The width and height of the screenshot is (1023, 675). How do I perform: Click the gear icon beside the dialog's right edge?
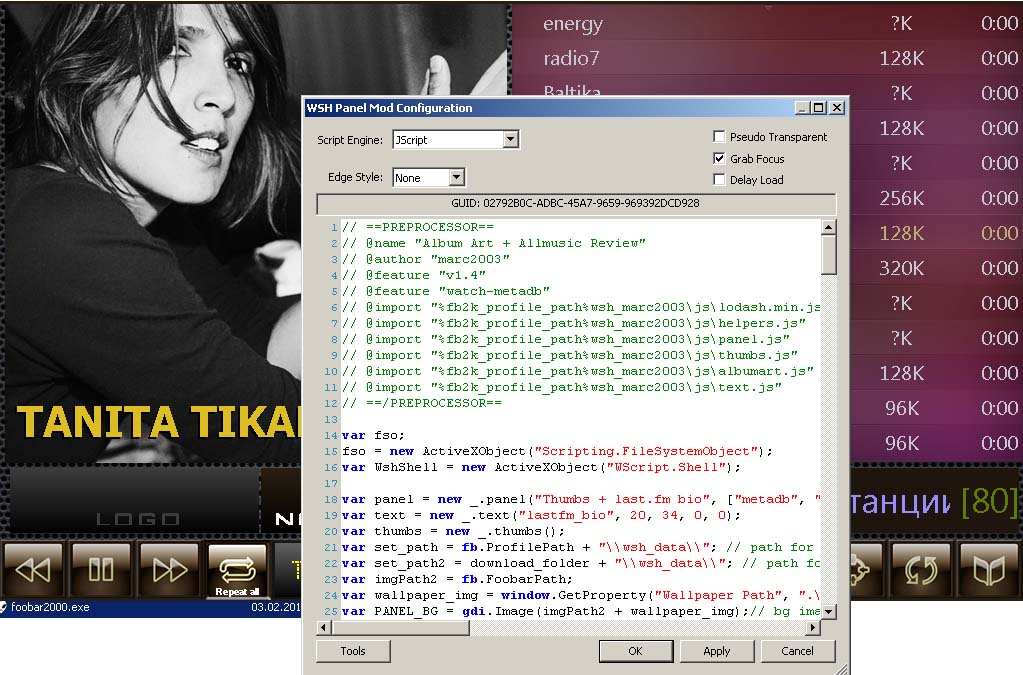click(x=864, y=570)
